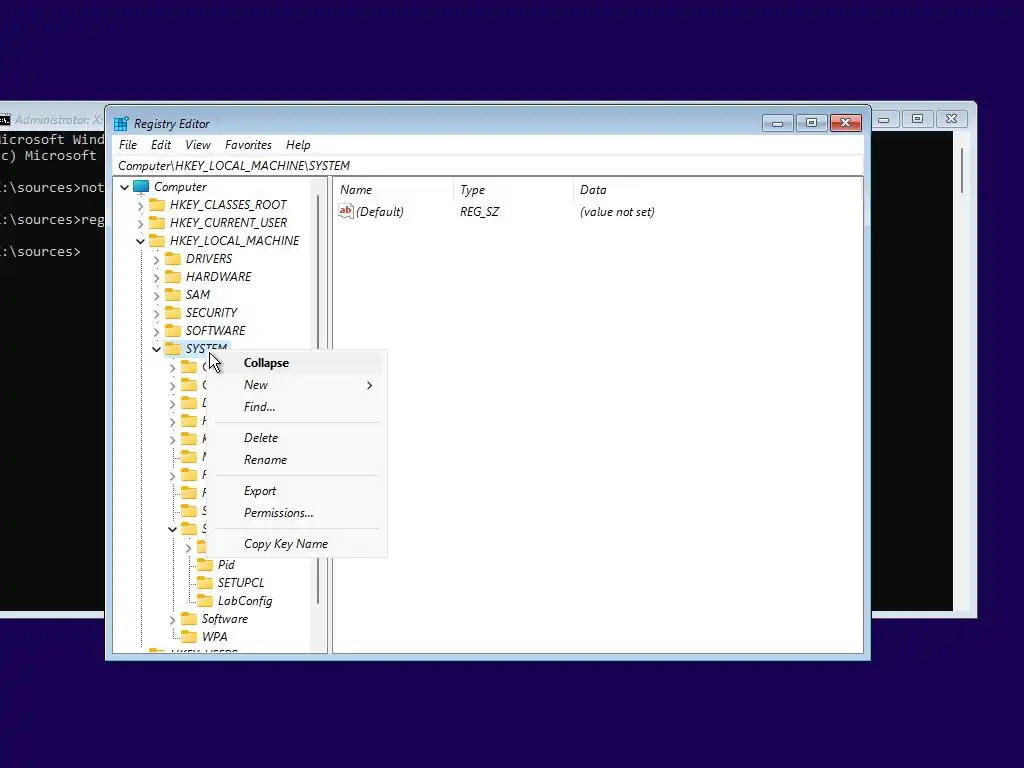Viewport: 1024px width, 768px height.
Task: Expand the Software subkey under SYSTEM
Action: pyautogui.click(x=172, y=620)
